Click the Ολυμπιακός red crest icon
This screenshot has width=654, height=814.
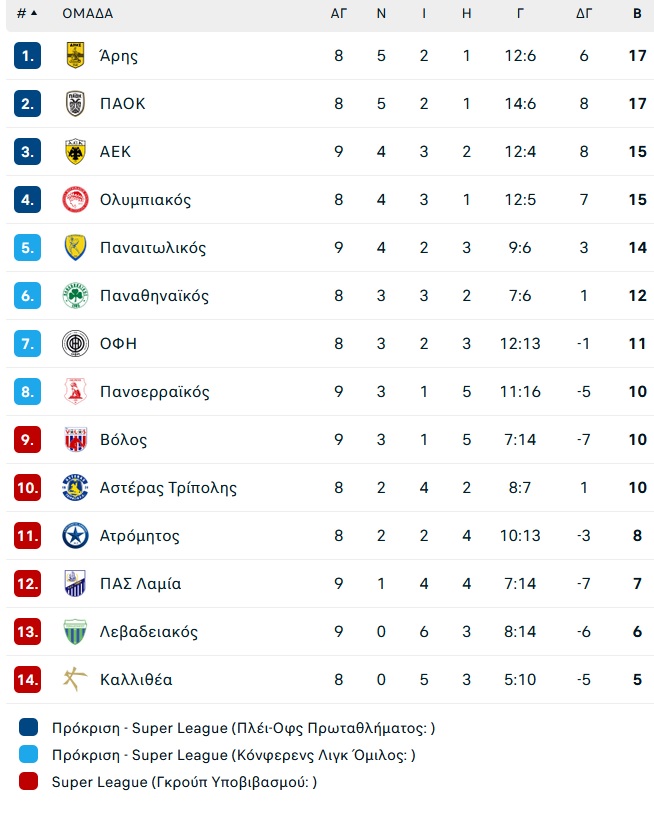(75, 199)
